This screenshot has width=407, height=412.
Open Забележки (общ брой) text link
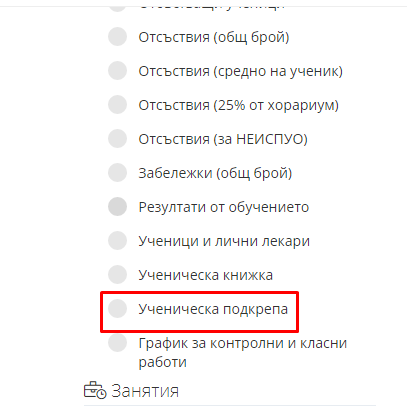pos(215,173)
